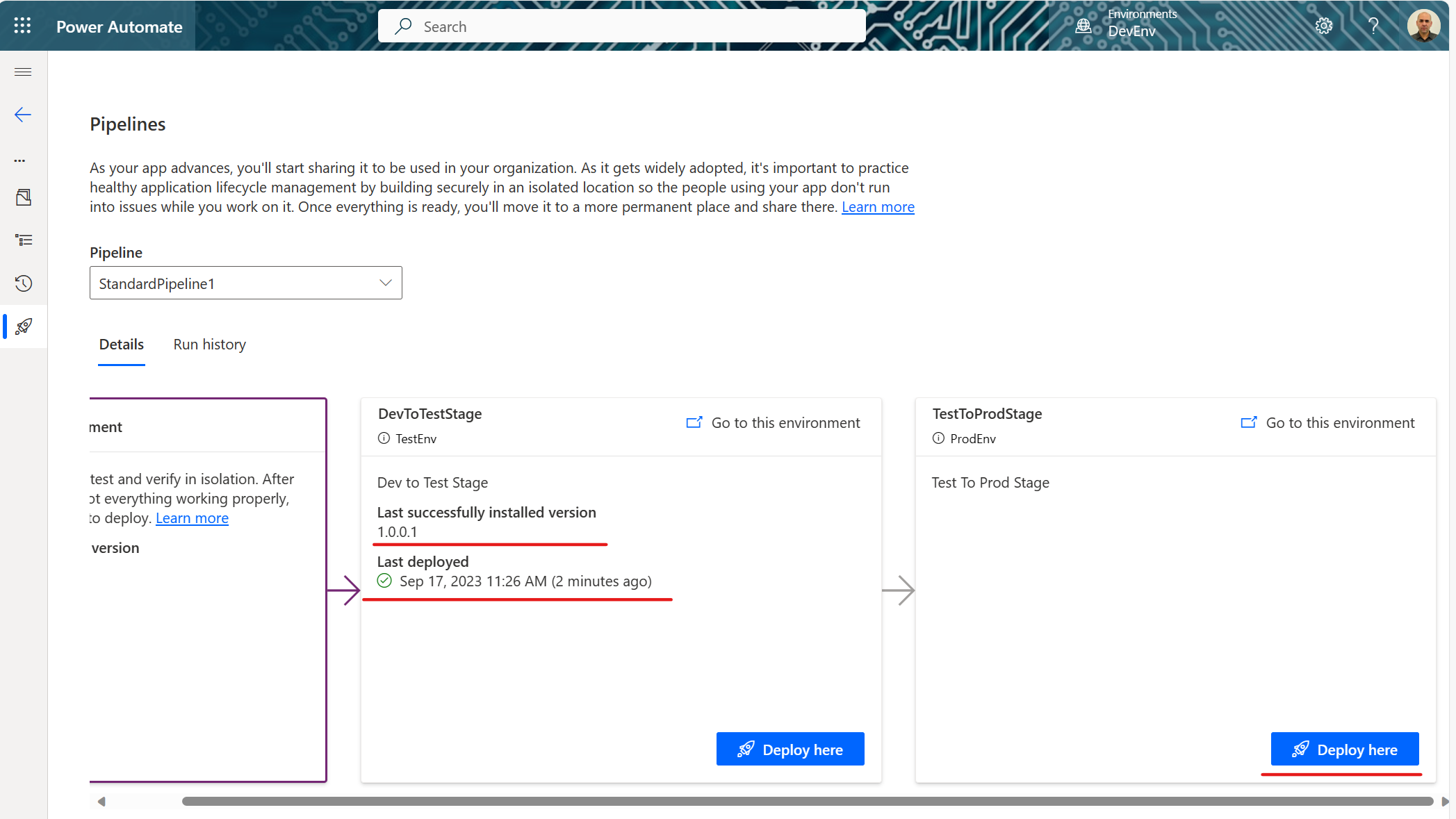Click the back arrow in sidebar
Viewport: 1456px width, 819px height.
23,115
